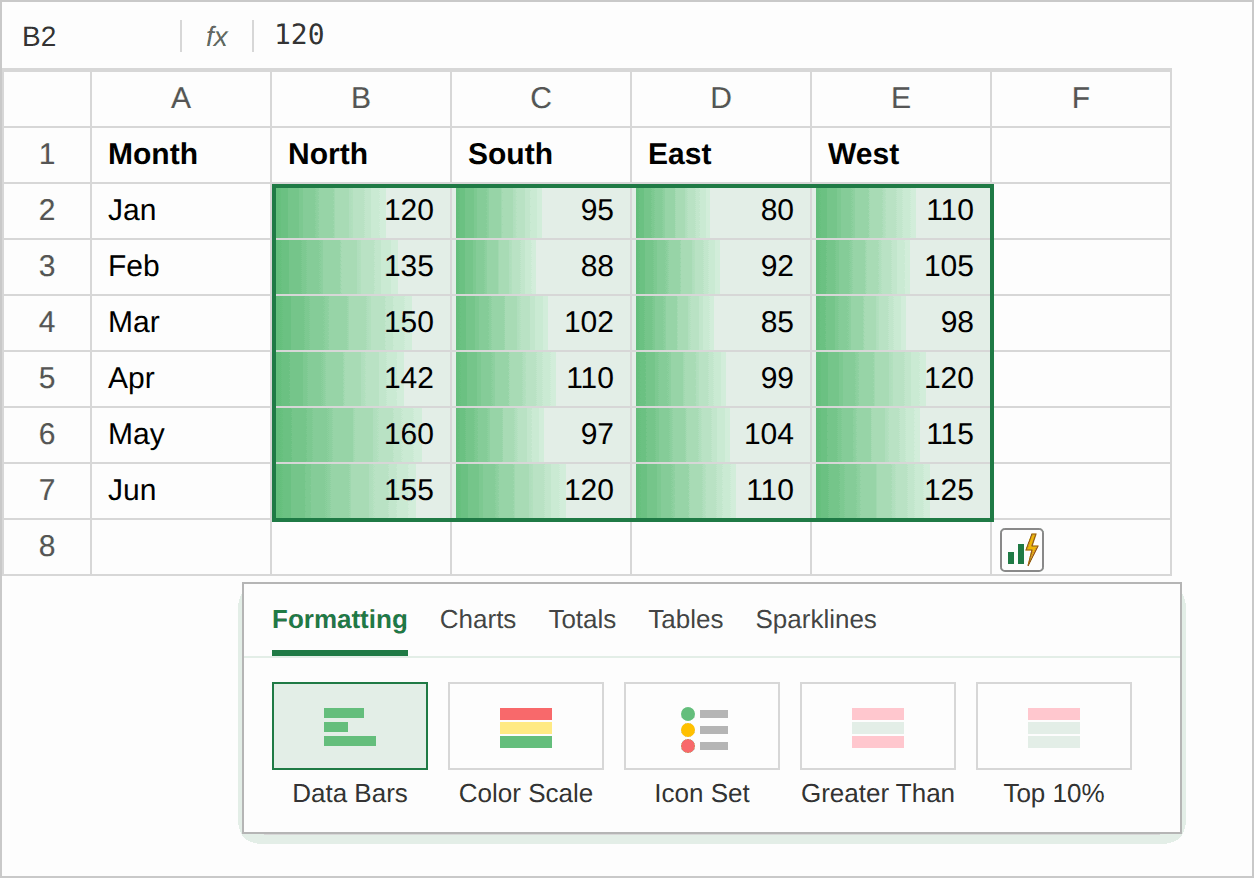Apply the Color Scale formatting option
Viewport: 1254px width, 878px height.
click(x=526, y=745)
